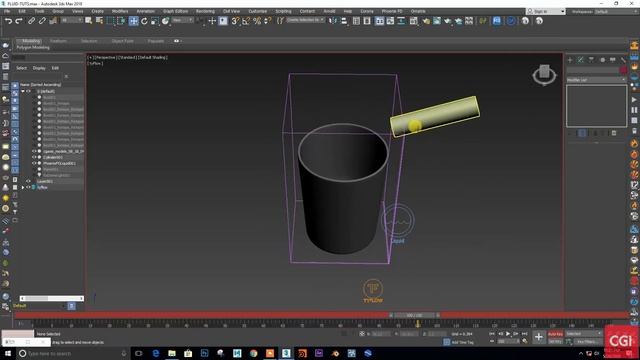Open the Workspaces Default dropdown

tap(616, 11)
